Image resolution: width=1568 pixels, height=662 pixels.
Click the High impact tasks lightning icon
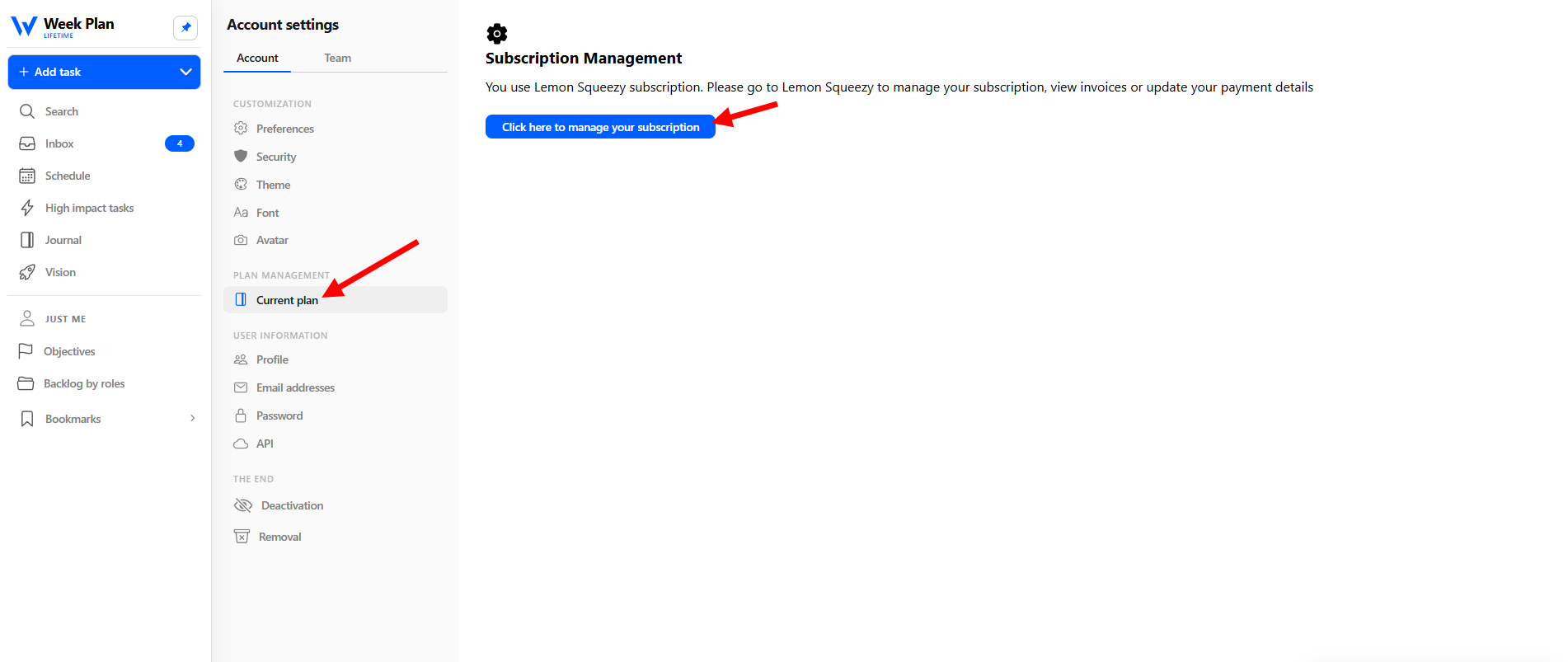point(27,208)
